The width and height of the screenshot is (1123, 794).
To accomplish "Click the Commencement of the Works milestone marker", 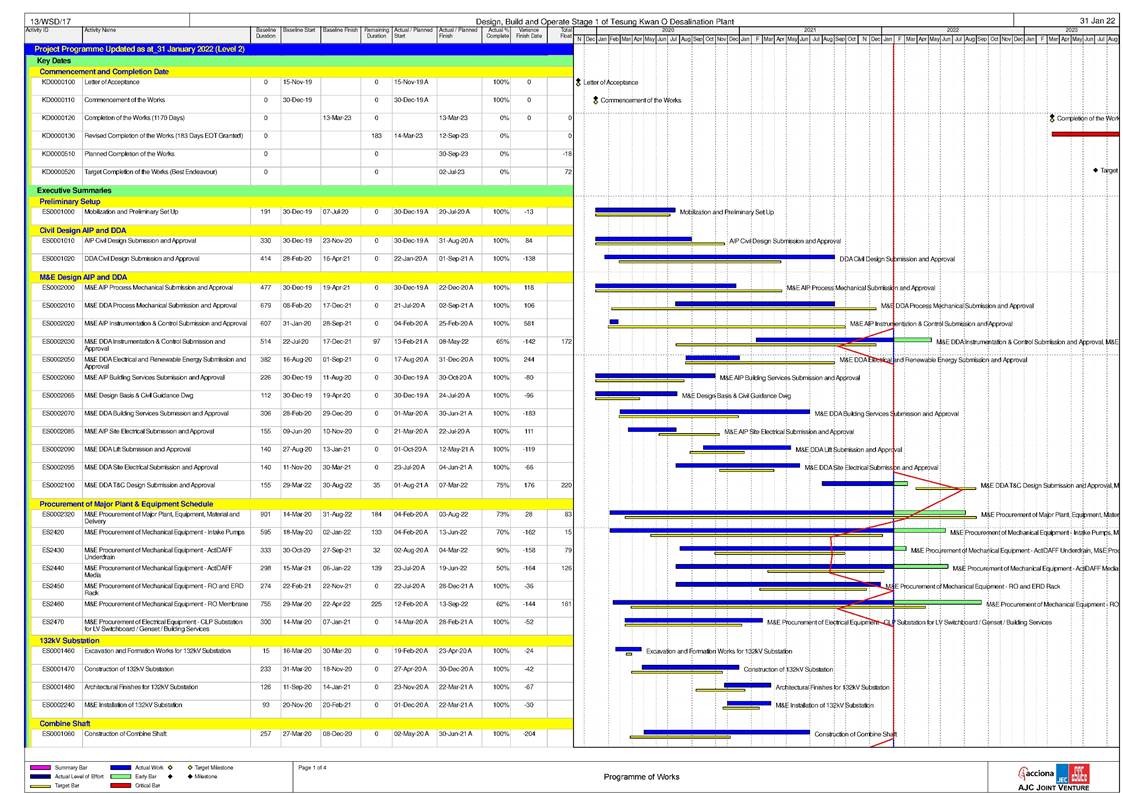I will coord(595,101).
